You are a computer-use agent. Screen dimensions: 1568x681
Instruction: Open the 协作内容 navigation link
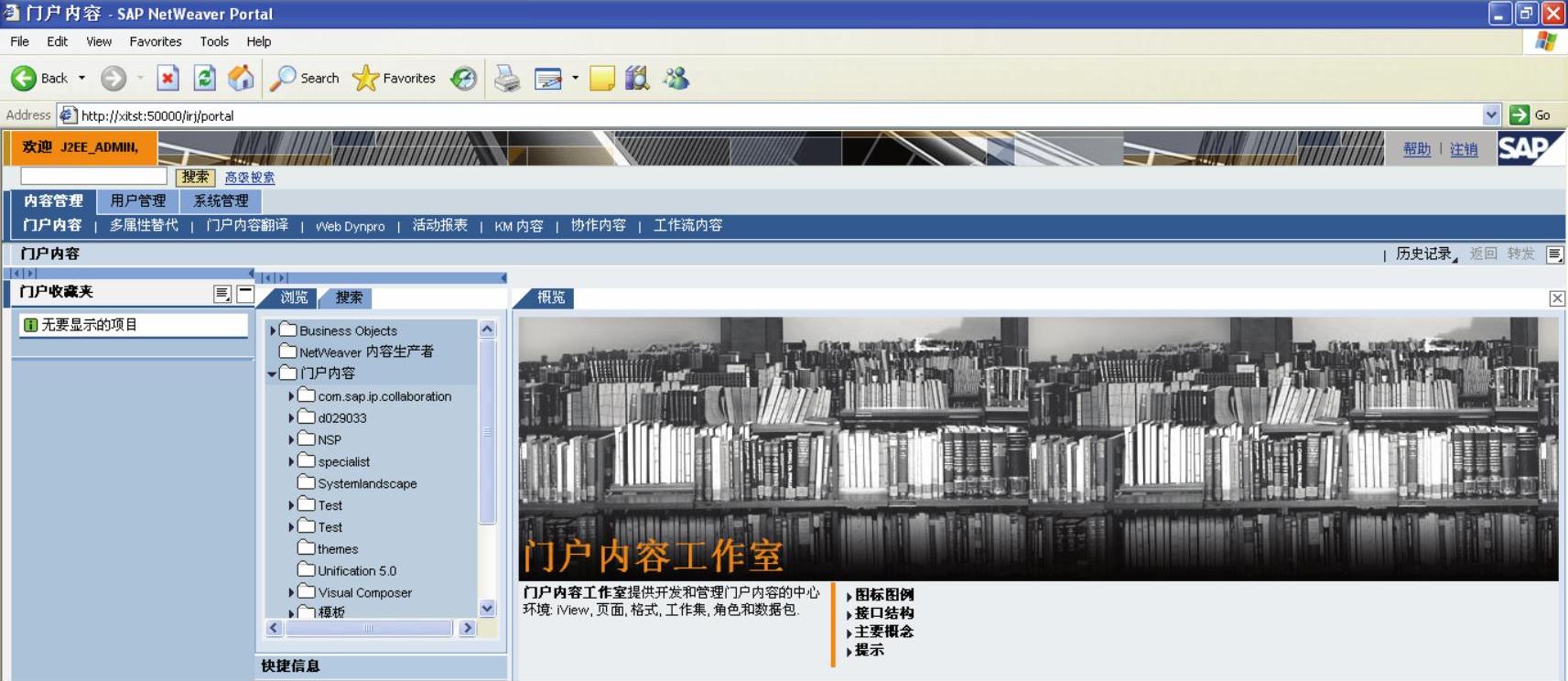(x=599, y=225)
